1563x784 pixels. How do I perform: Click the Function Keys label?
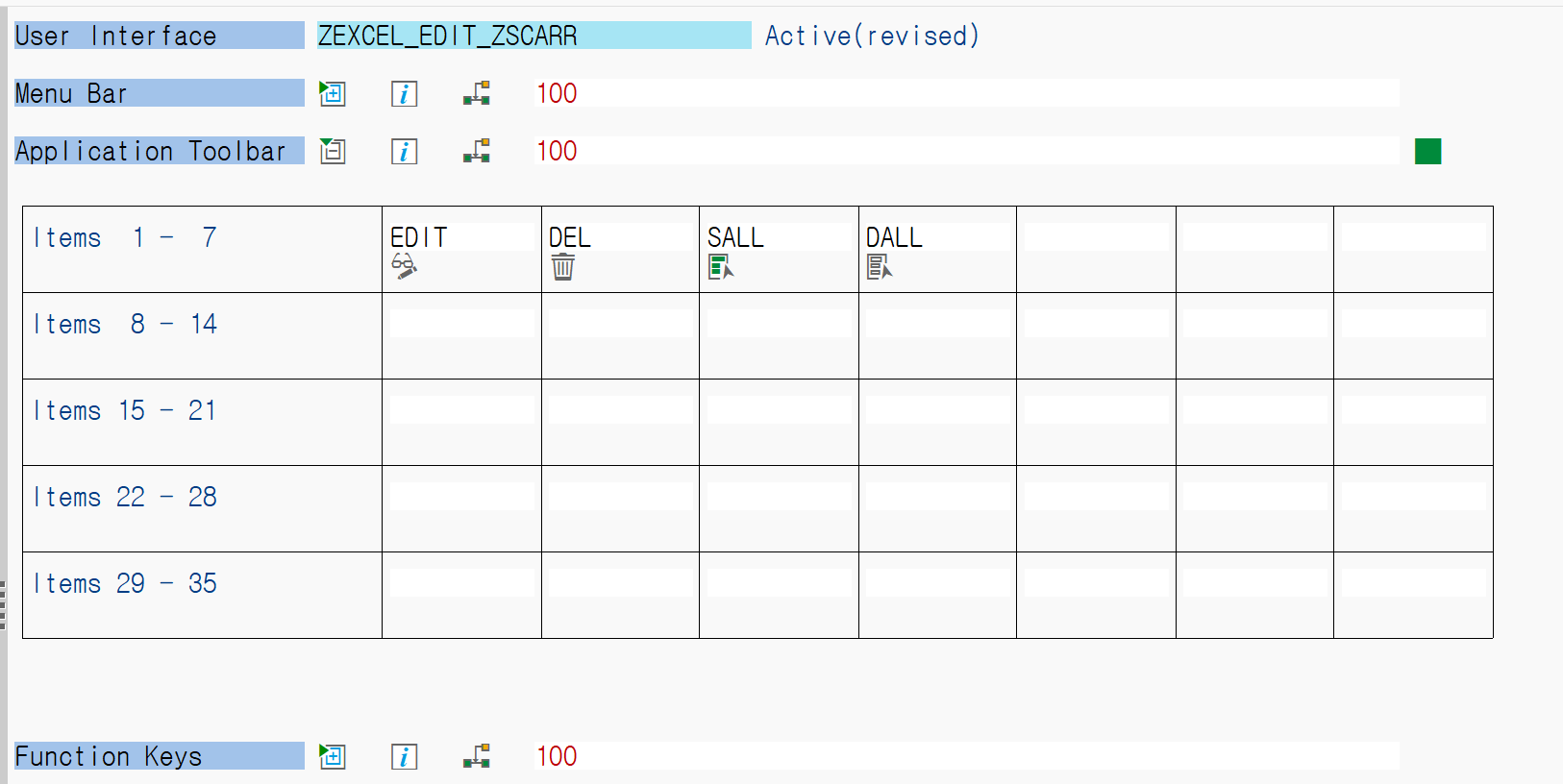click(x=160, y=756)
